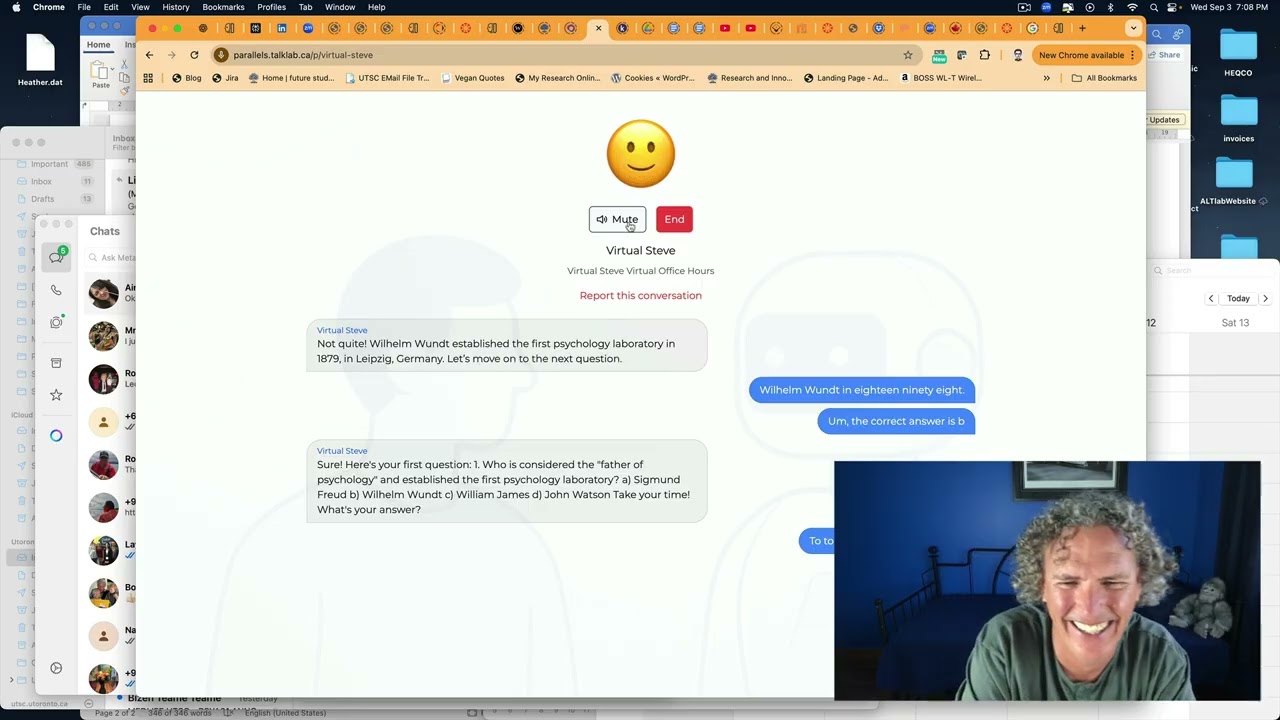Open the BOSS WL-T Wireless bookmark
This screenshot has height=720, width=1280.
coord(941,78)
